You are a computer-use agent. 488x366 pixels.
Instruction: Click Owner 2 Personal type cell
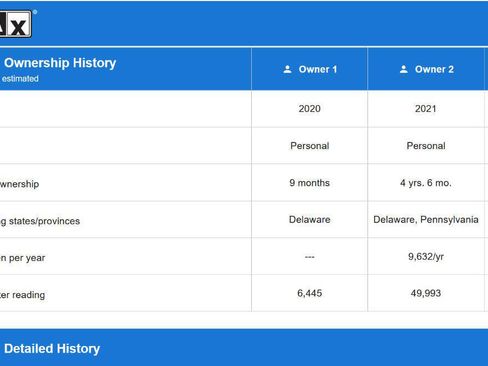426,146
